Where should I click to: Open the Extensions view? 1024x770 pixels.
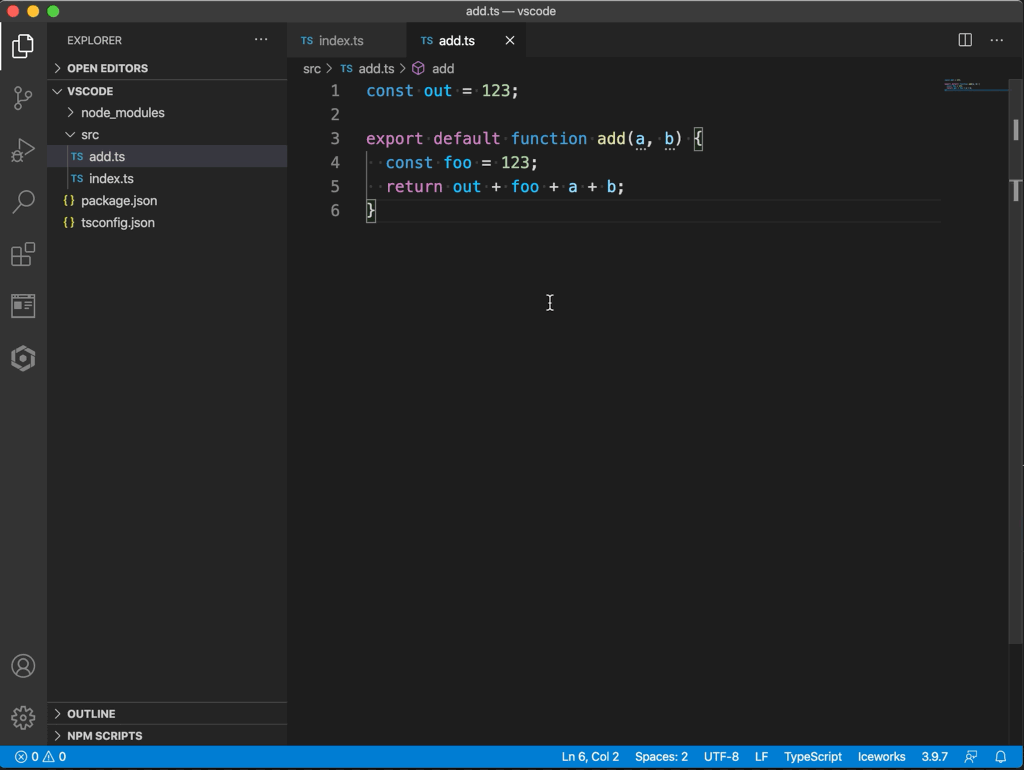tap(23, 254)
